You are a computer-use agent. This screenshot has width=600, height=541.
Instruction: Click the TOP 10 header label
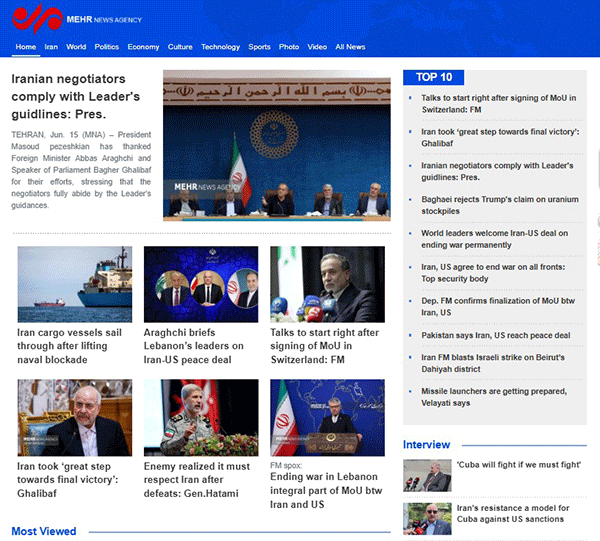point(434,77)
